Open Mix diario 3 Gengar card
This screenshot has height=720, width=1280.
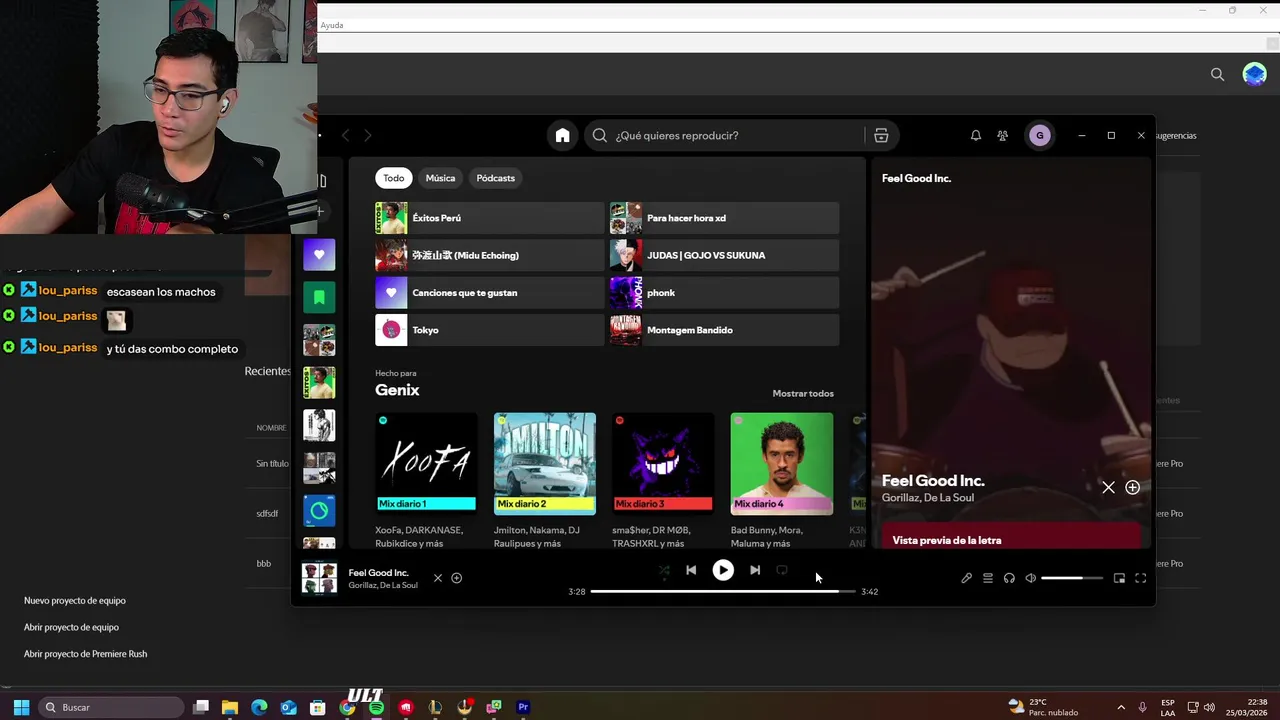[x=663, y=478]
